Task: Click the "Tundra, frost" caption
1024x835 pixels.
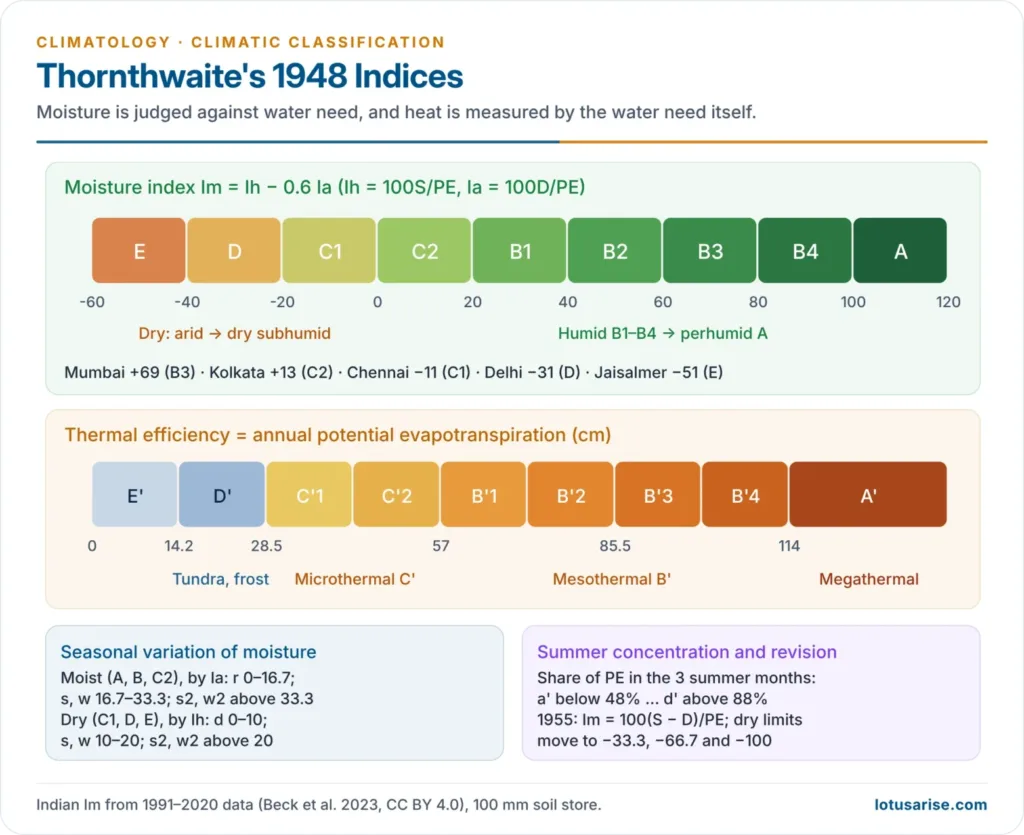Action: pyautogui.click(x=221, y=579)
